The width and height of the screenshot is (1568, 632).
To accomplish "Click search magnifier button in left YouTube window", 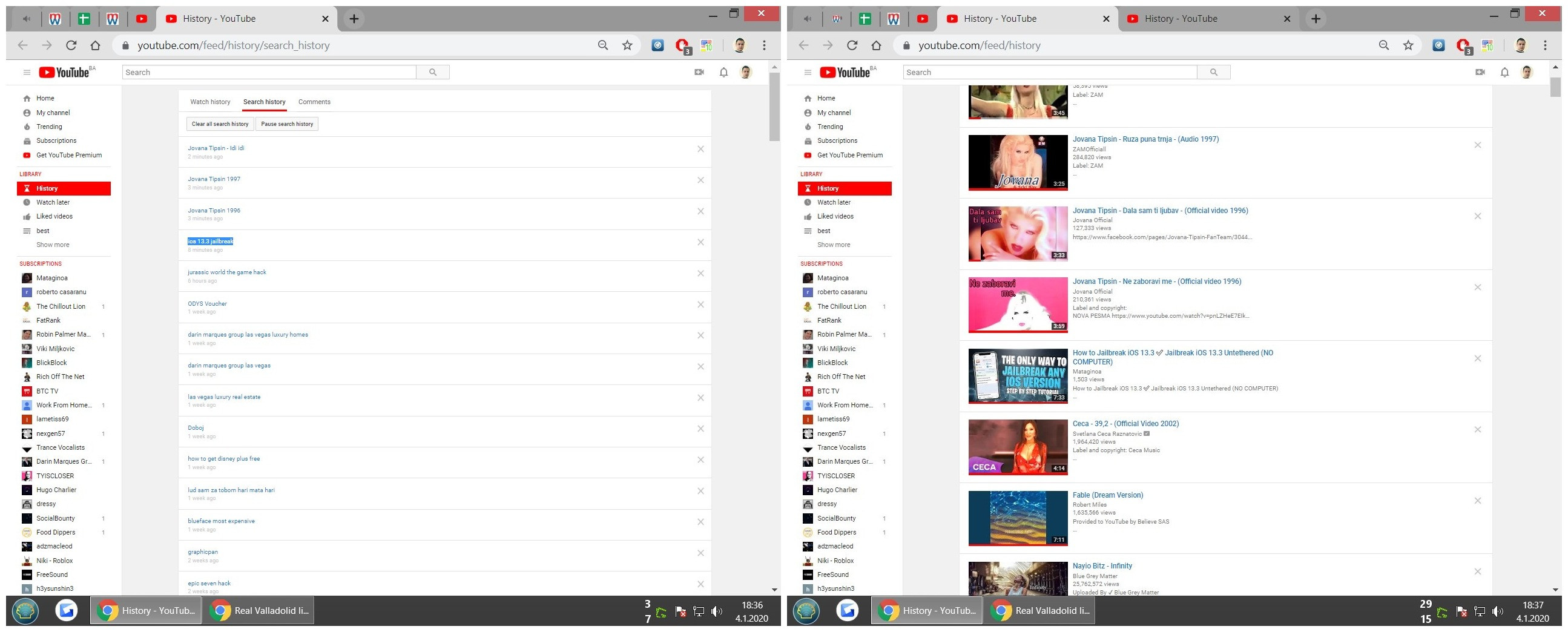I will pos(433,73).
